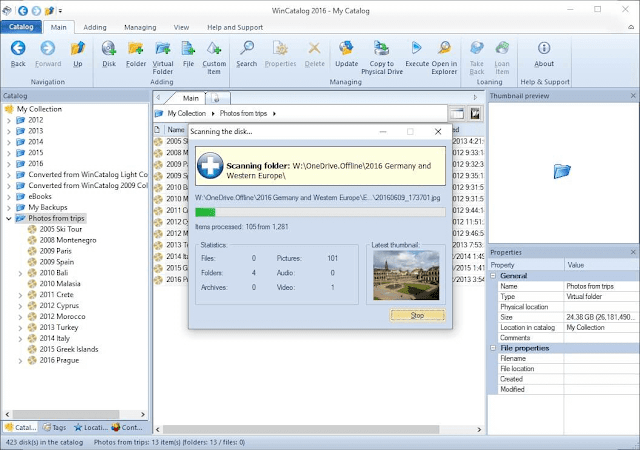Create a Virtual Folder
This screenshot has width=640, height=450.
click(x=163, y=48)
